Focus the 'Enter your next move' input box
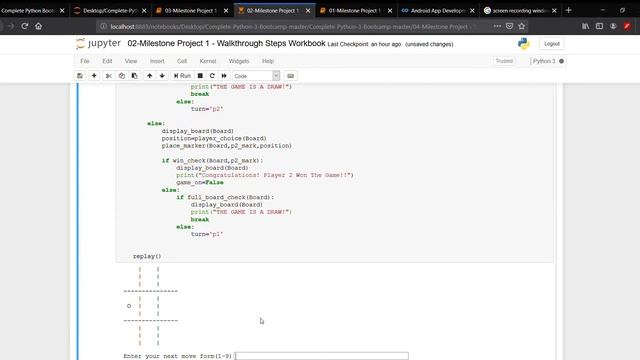The image size is (640, 360). coord(321,356)
